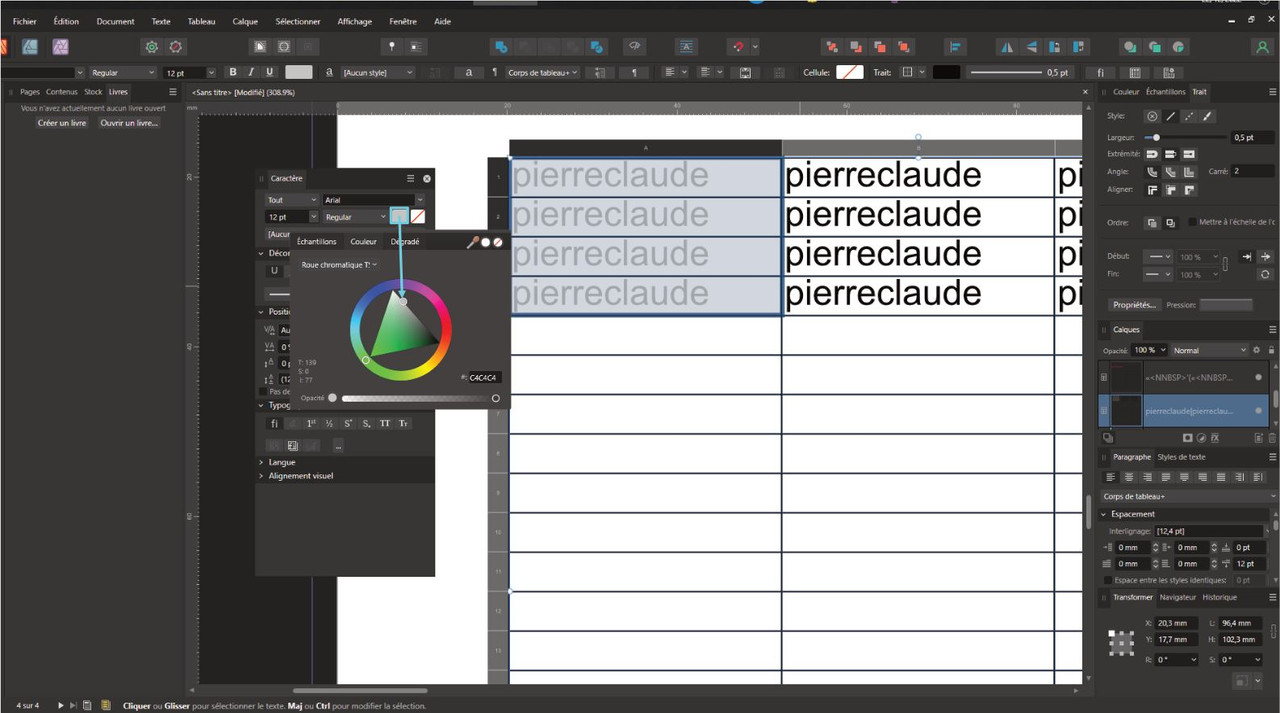1280x713 pixels.
Task: Pick a color with the eyedropper icon
Action: [473, 241]
